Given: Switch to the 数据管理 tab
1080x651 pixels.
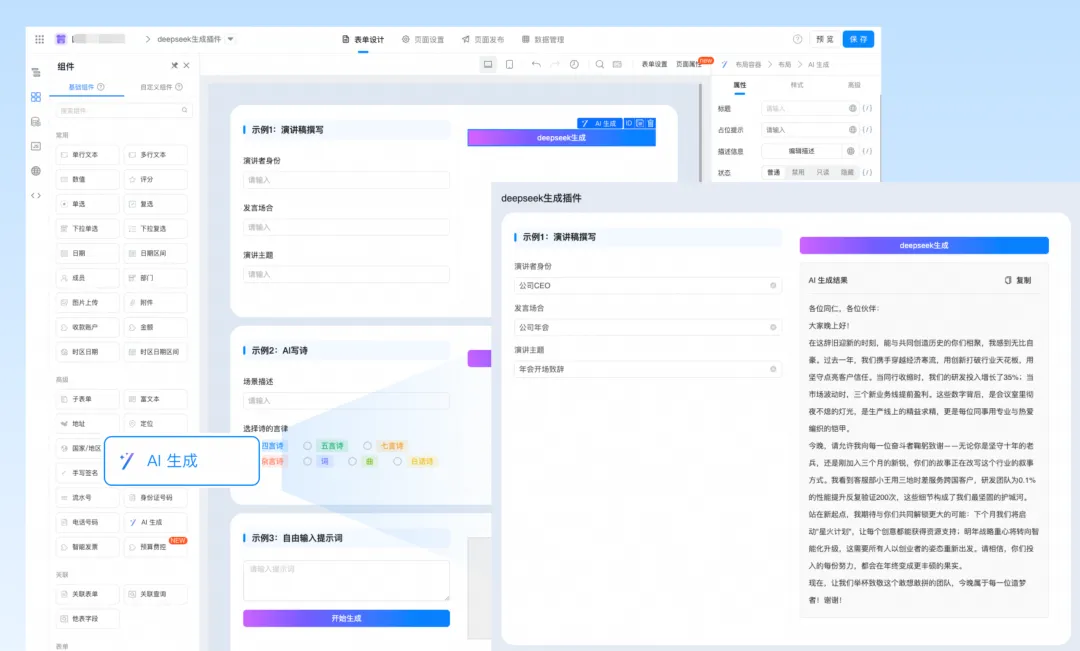Looking at the screenshot, I should [x=543, y=39].
